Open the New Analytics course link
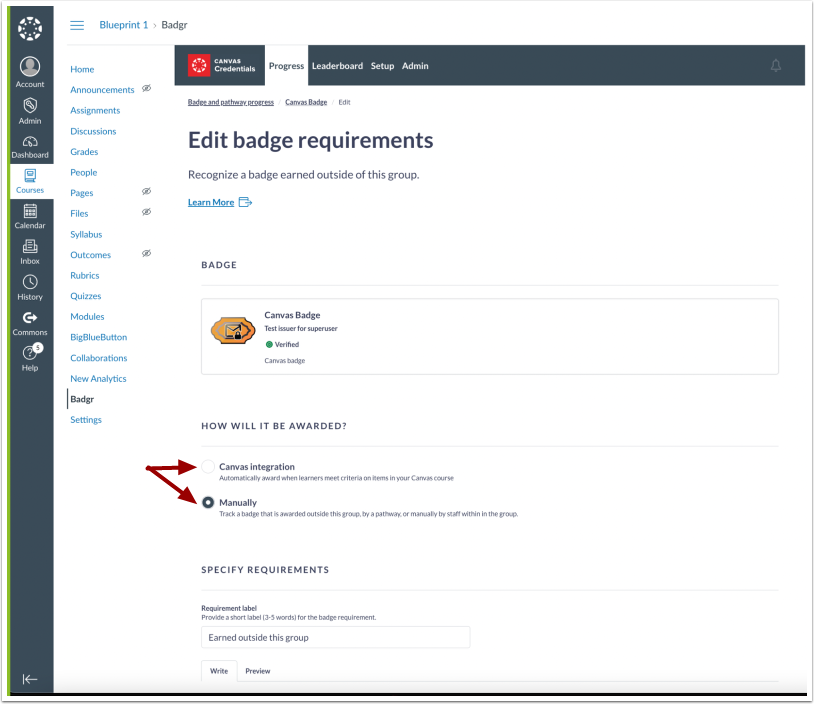814x704 pixels. 98,378
